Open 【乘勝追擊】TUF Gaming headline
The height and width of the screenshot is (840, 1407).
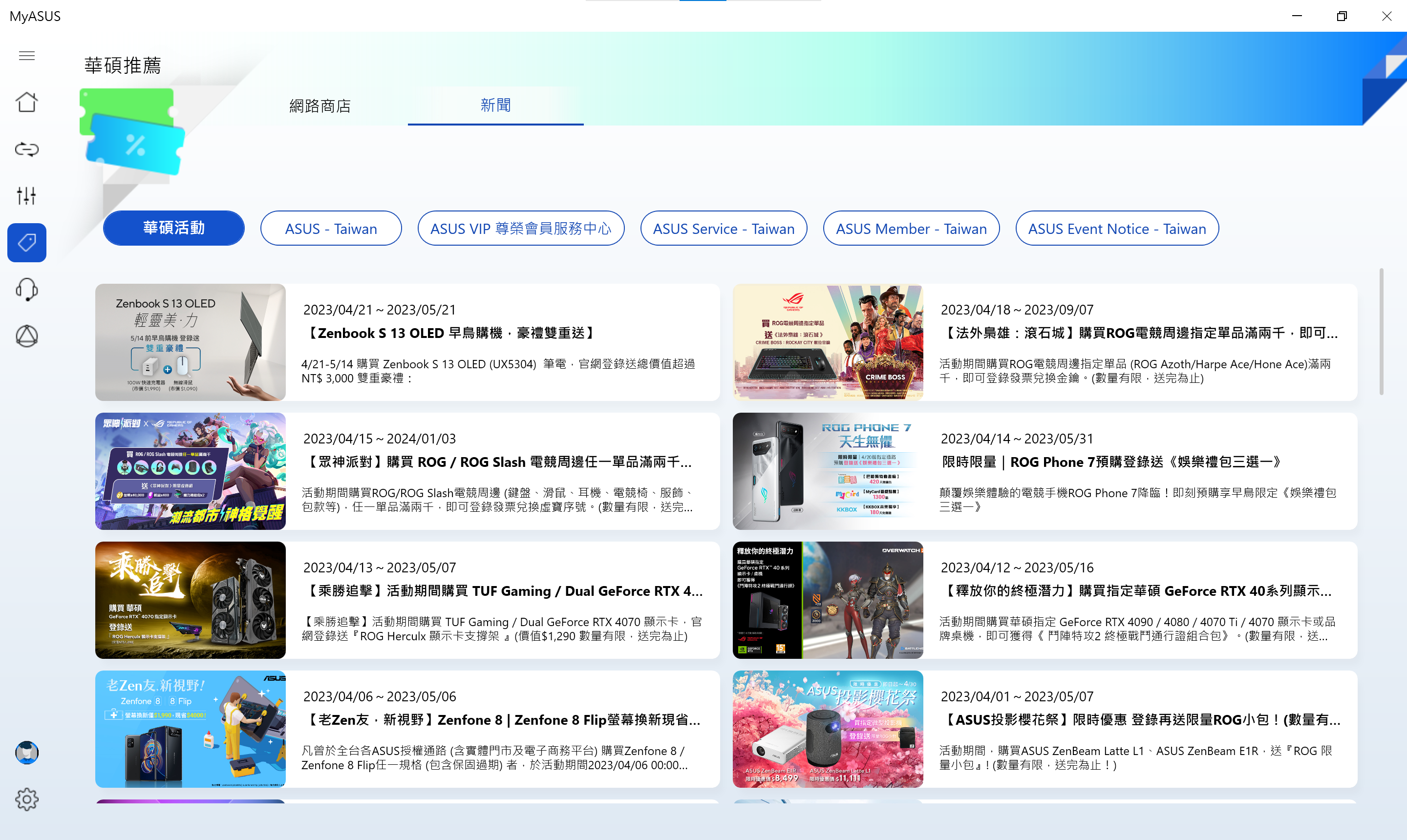[503, 591]
